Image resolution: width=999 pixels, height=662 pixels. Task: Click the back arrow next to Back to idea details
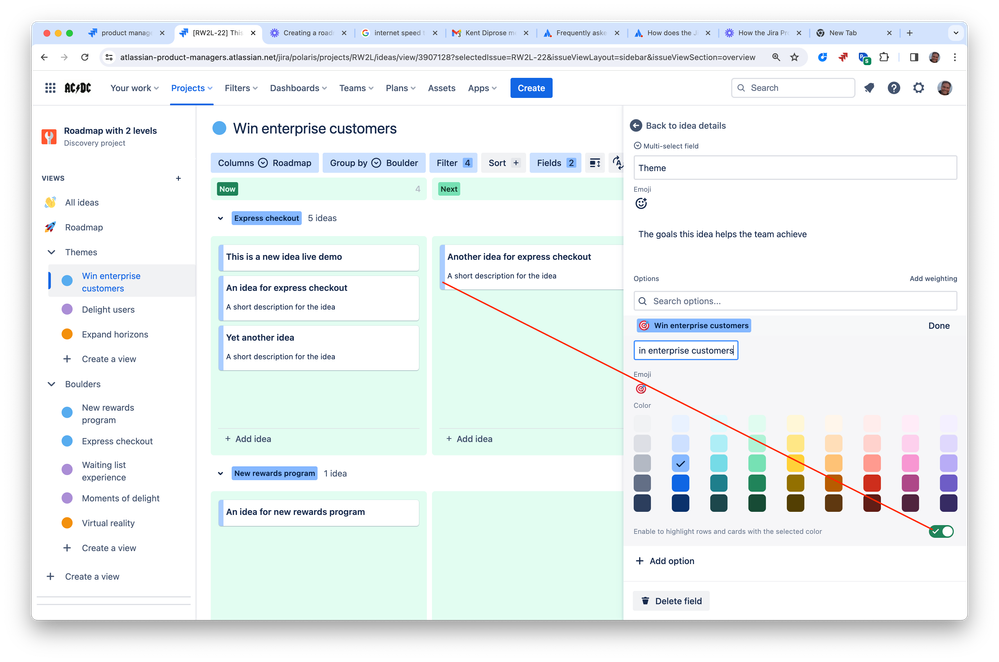pos(636,126)
